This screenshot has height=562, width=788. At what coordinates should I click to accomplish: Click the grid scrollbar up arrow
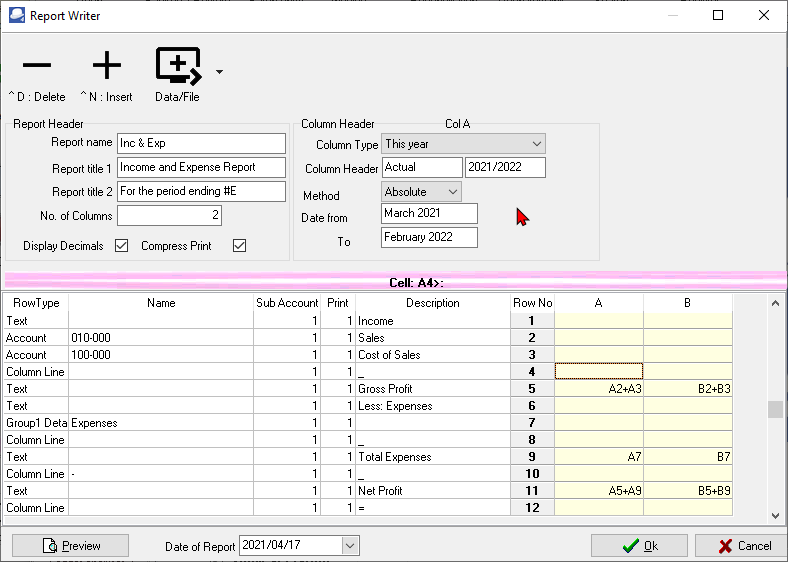(x=775, y=303)
